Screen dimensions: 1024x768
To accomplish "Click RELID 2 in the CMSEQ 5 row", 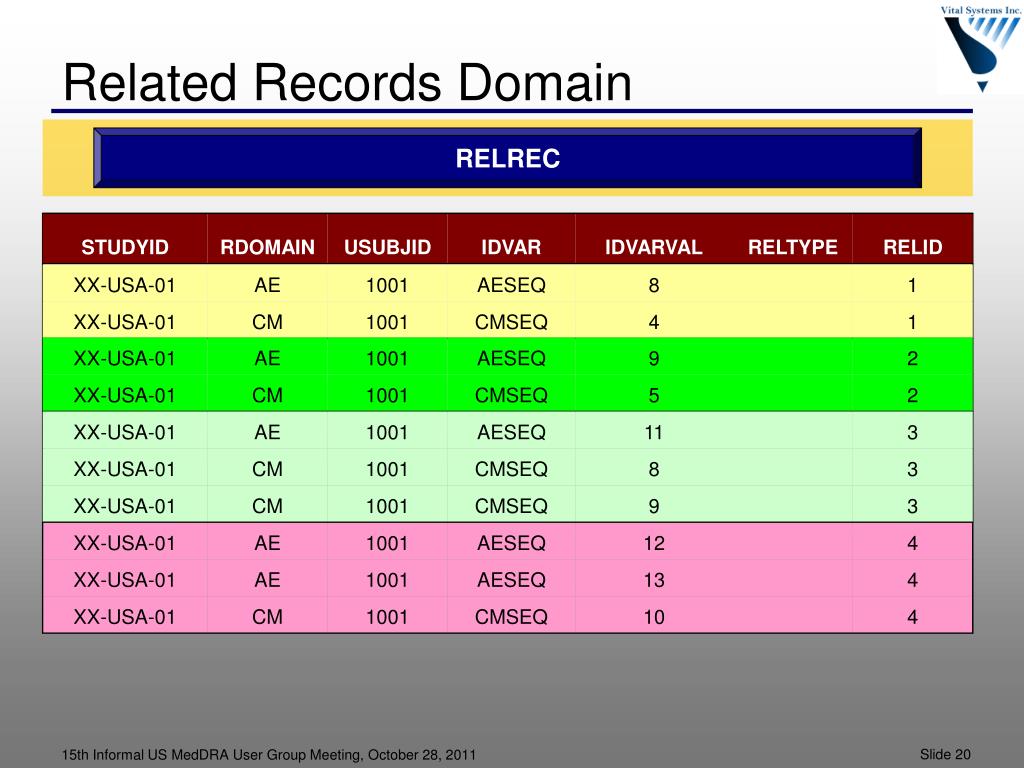I will coord(912,395).
